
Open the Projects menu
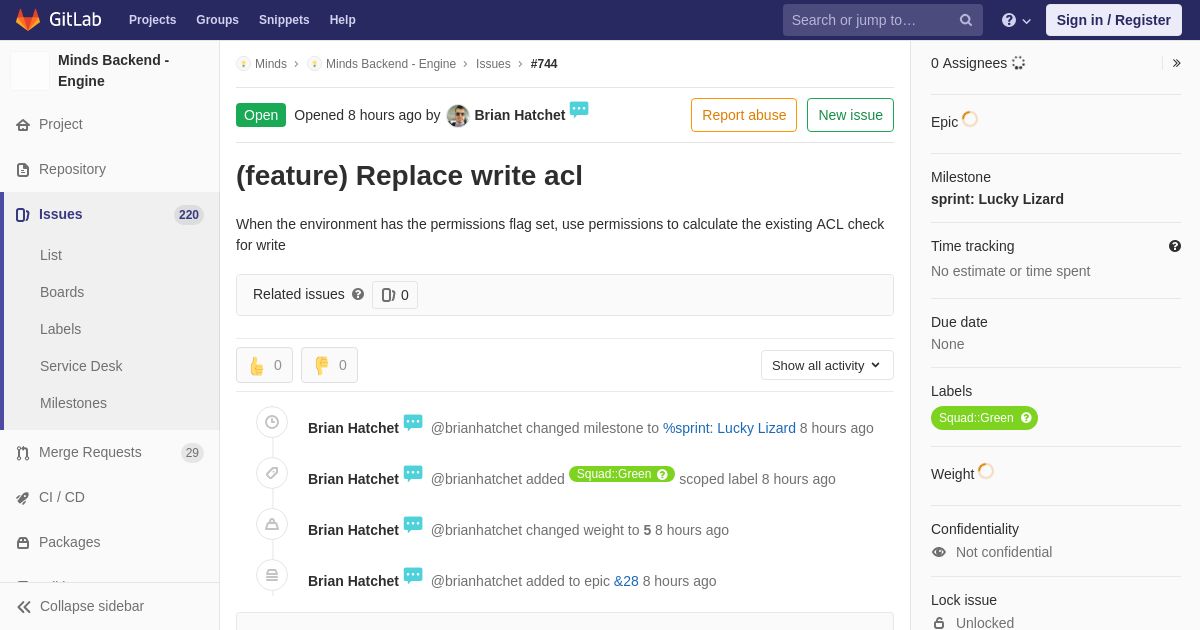point(152,20)
